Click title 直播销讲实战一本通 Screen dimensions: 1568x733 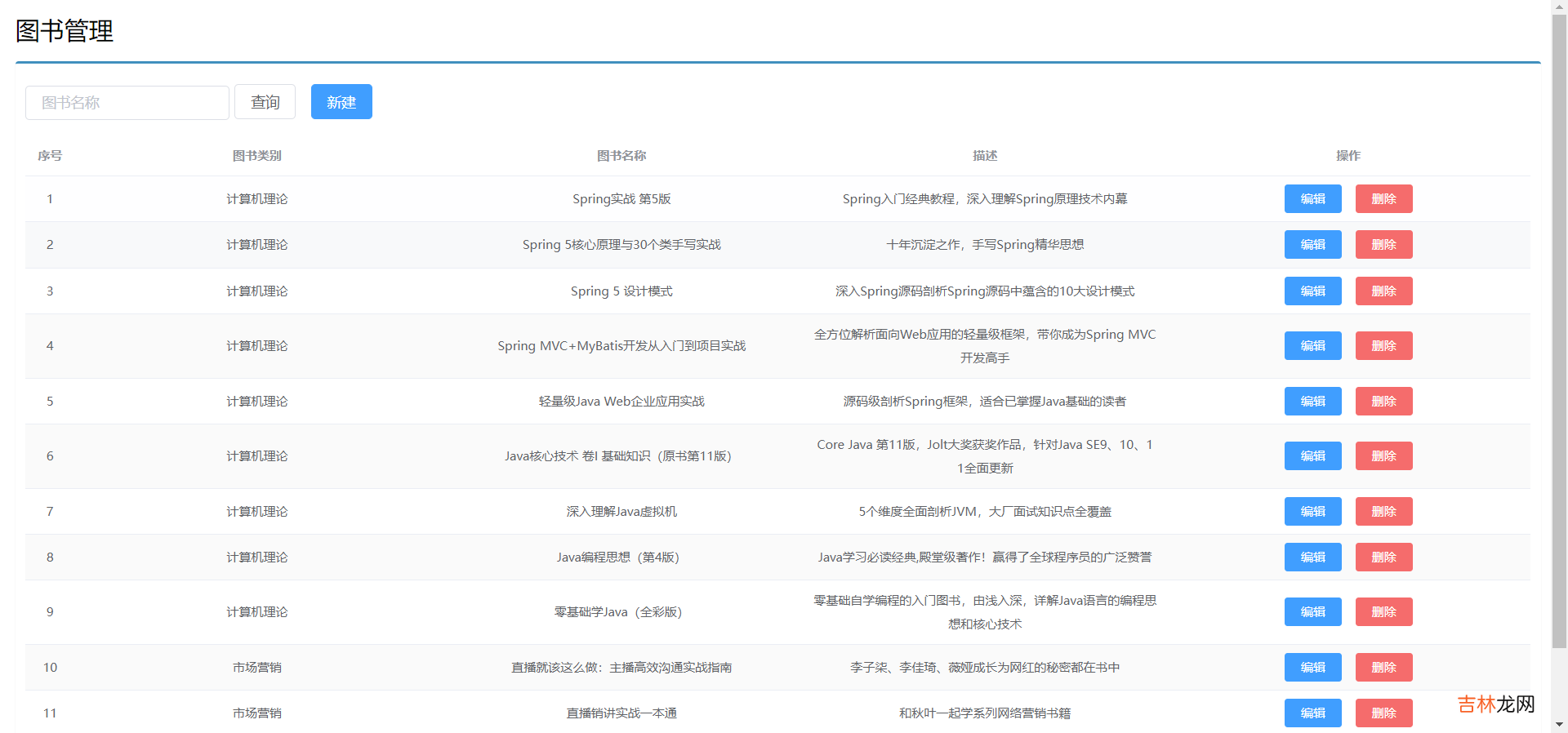(x=621, y=713)
